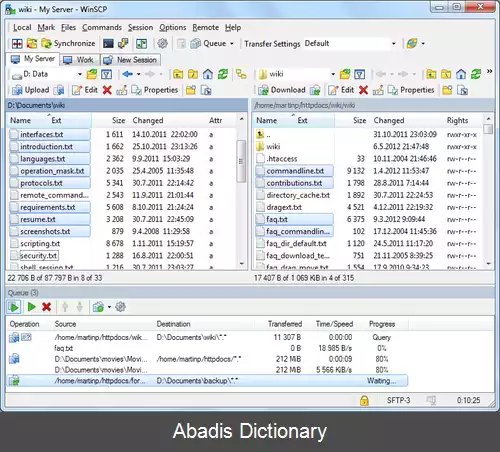Delete selected local files with red X

[107, 90]
